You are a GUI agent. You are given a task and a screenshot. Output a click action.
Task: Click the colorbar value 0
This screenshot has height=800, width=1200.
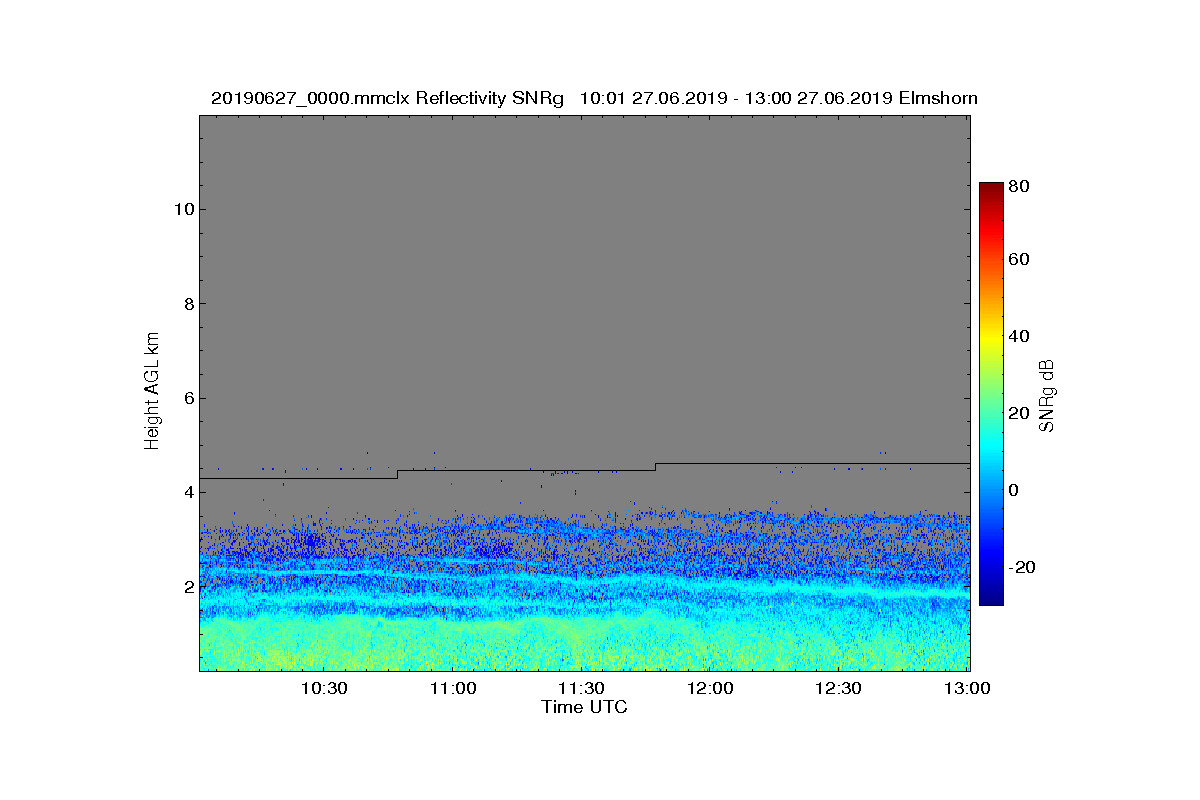[x=1015, y=490]
